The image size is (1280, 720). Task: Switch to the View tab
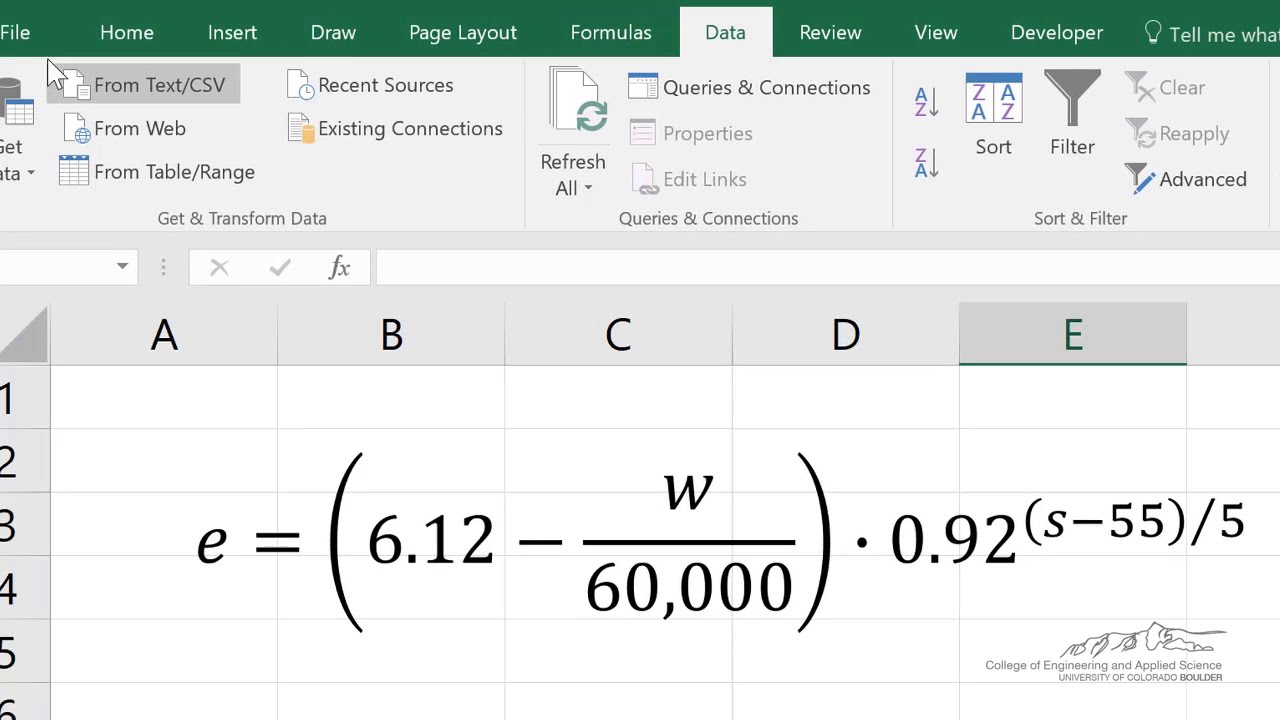[936, 33]
